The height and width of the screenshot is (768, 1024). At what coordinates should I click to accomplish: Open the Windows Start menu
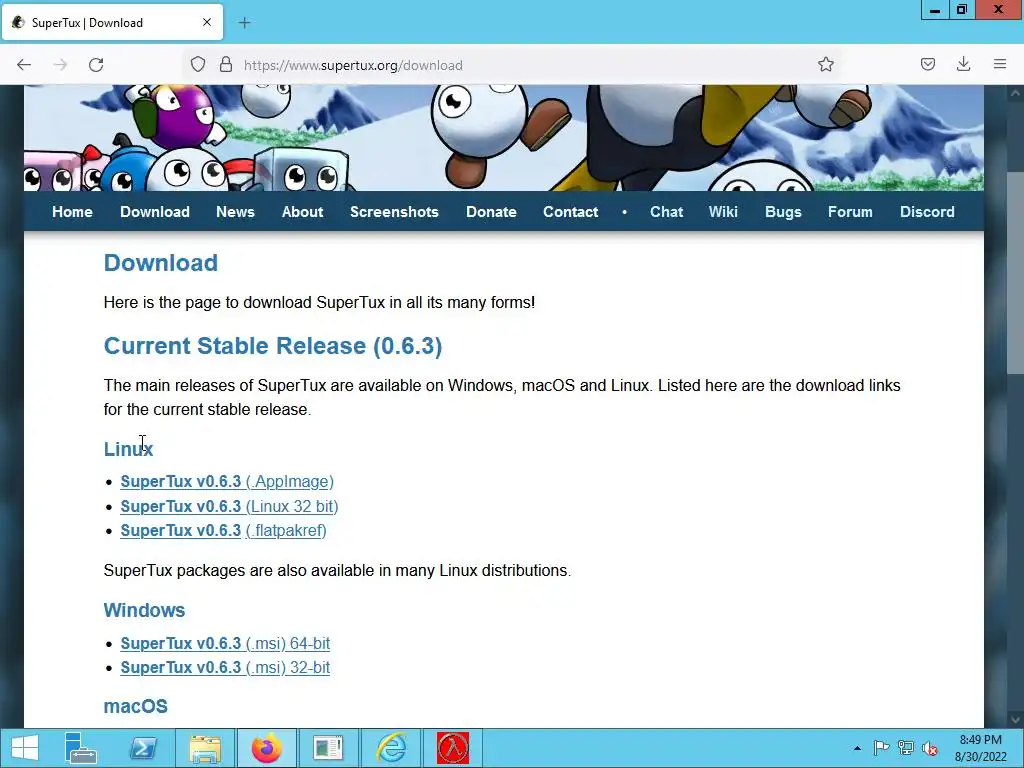[25, 748]
